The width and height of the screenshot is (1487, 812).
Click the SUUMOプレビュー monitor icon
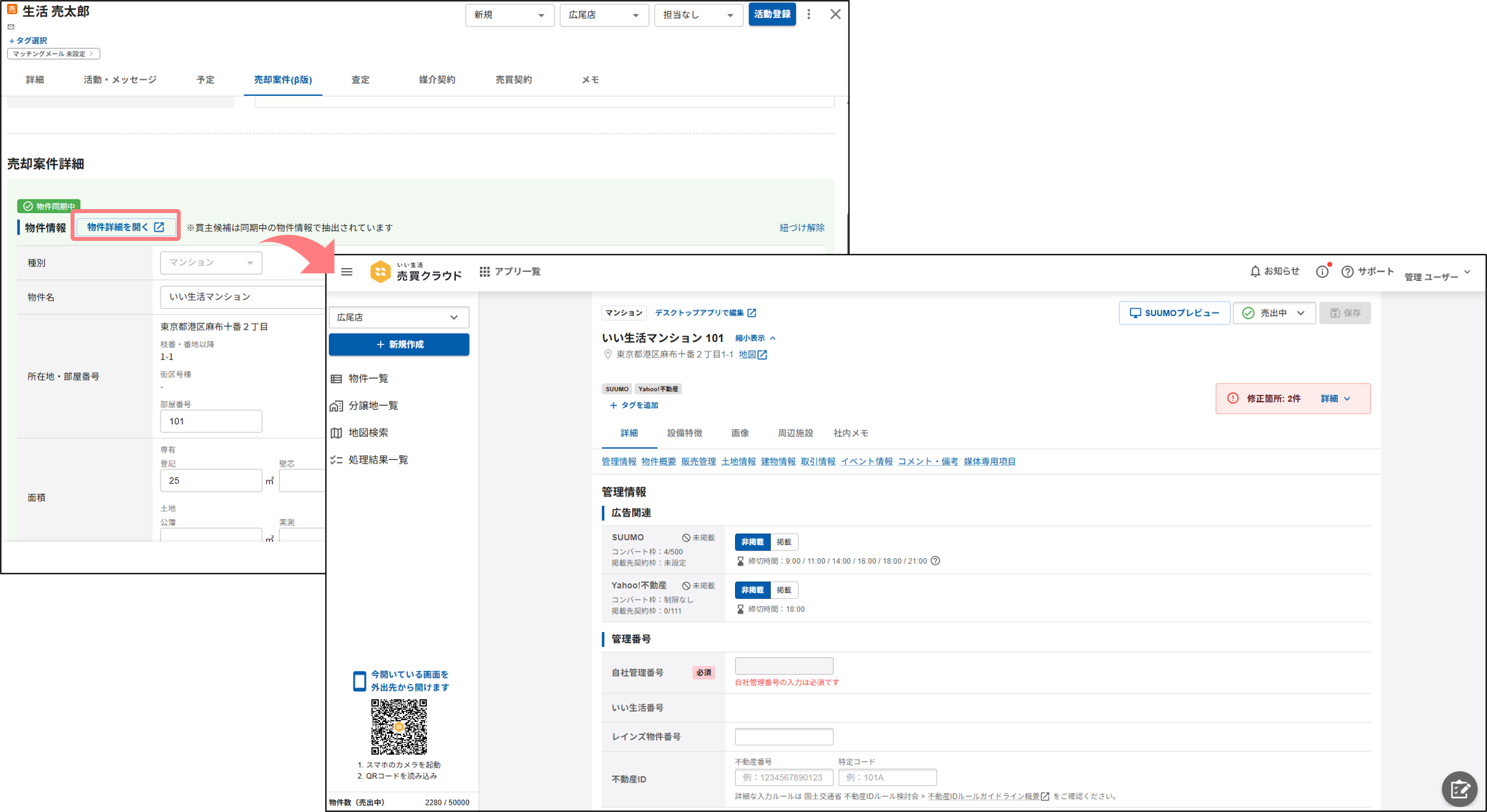1135,313
